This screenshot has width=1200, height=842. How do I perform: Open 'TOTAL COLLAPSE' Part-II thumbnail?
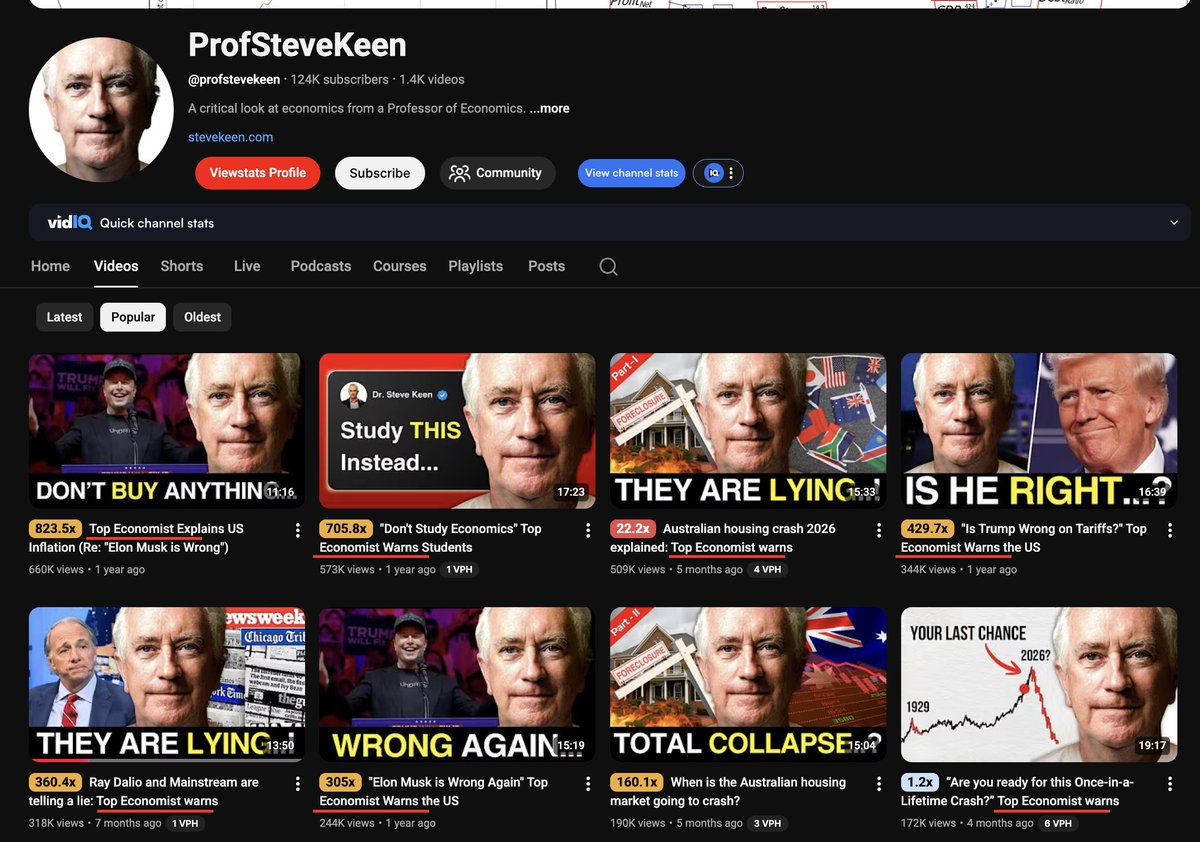[748, 685]
